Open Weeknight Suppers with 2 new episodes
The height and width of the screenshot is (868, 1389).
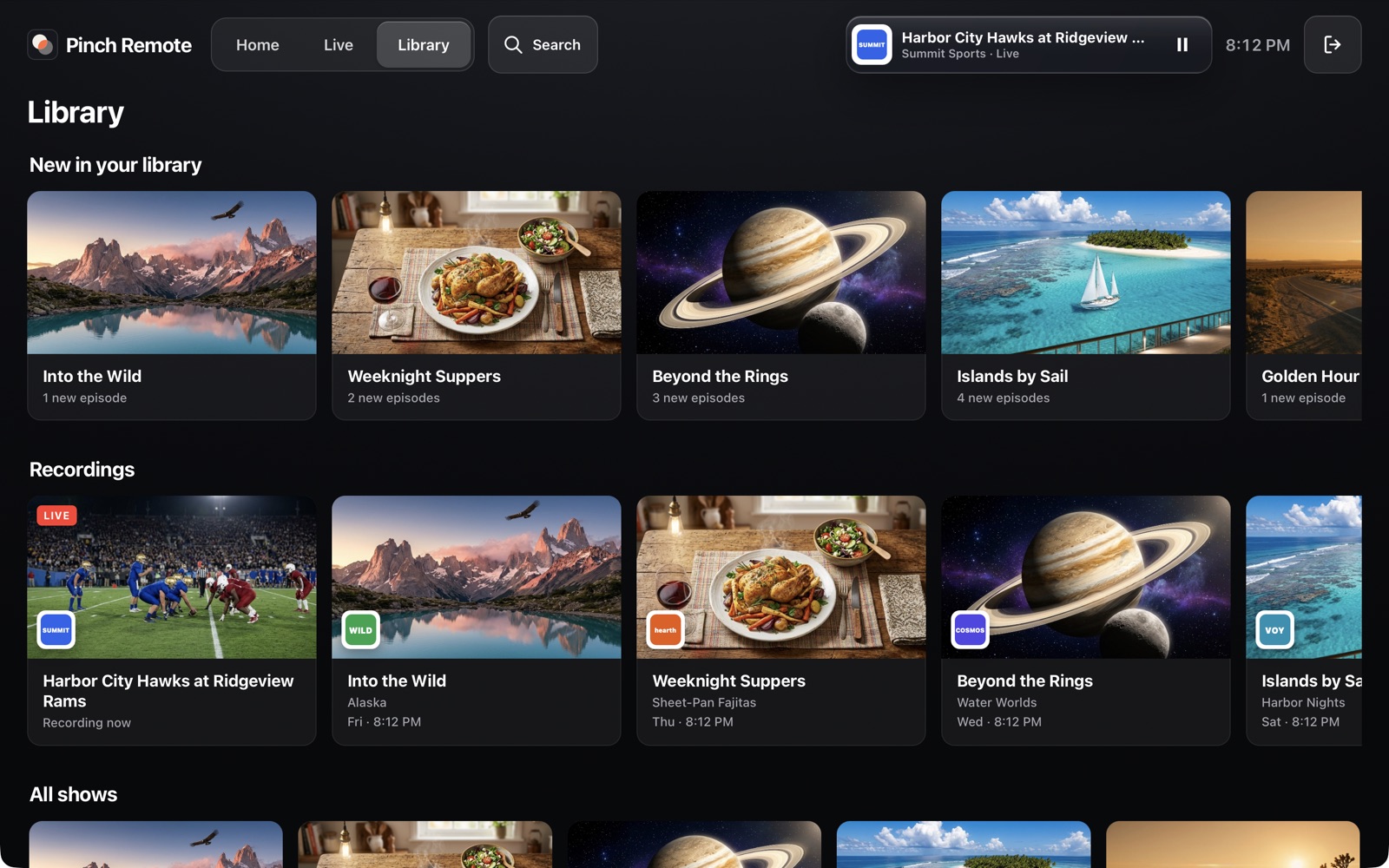point(477,306)
